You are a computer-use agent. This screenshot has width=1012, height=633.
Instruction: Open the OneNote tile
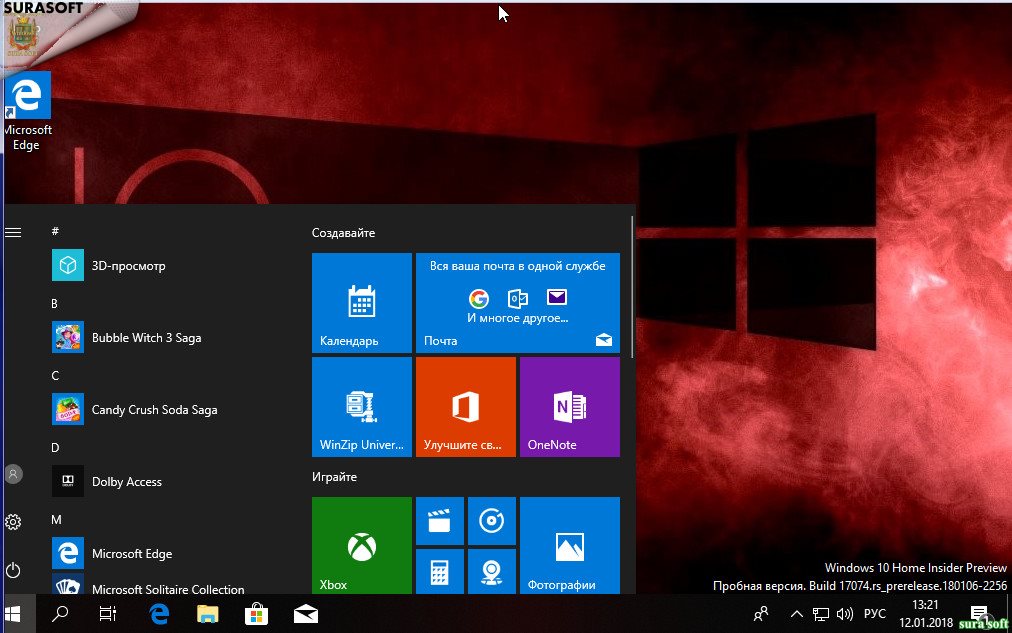point(569,406)
